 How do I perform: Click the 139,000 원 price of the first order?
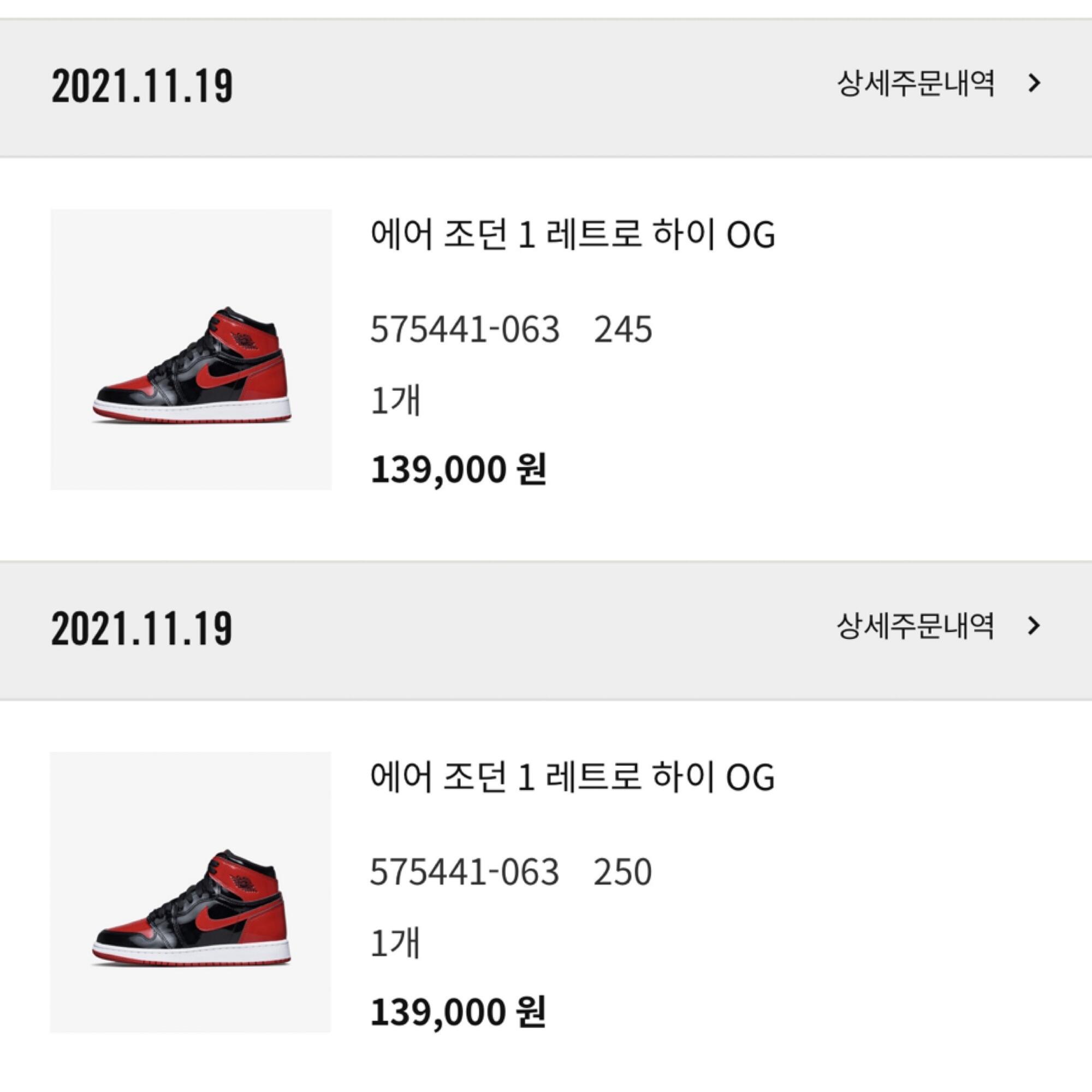[x=459, y=470]
